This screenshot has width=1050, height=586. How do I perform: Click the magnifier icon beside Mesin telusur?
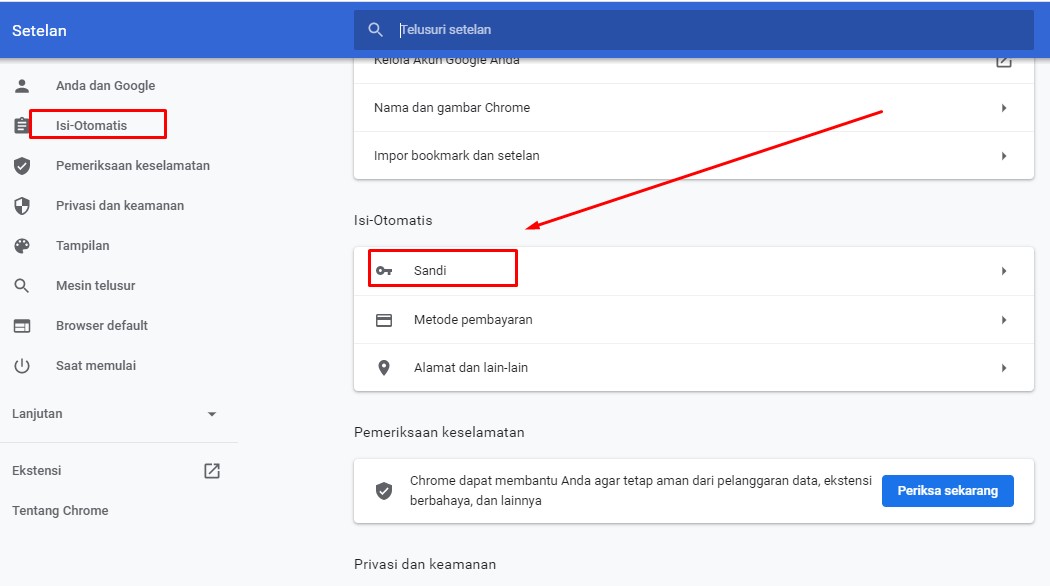(x=22, y=286)
